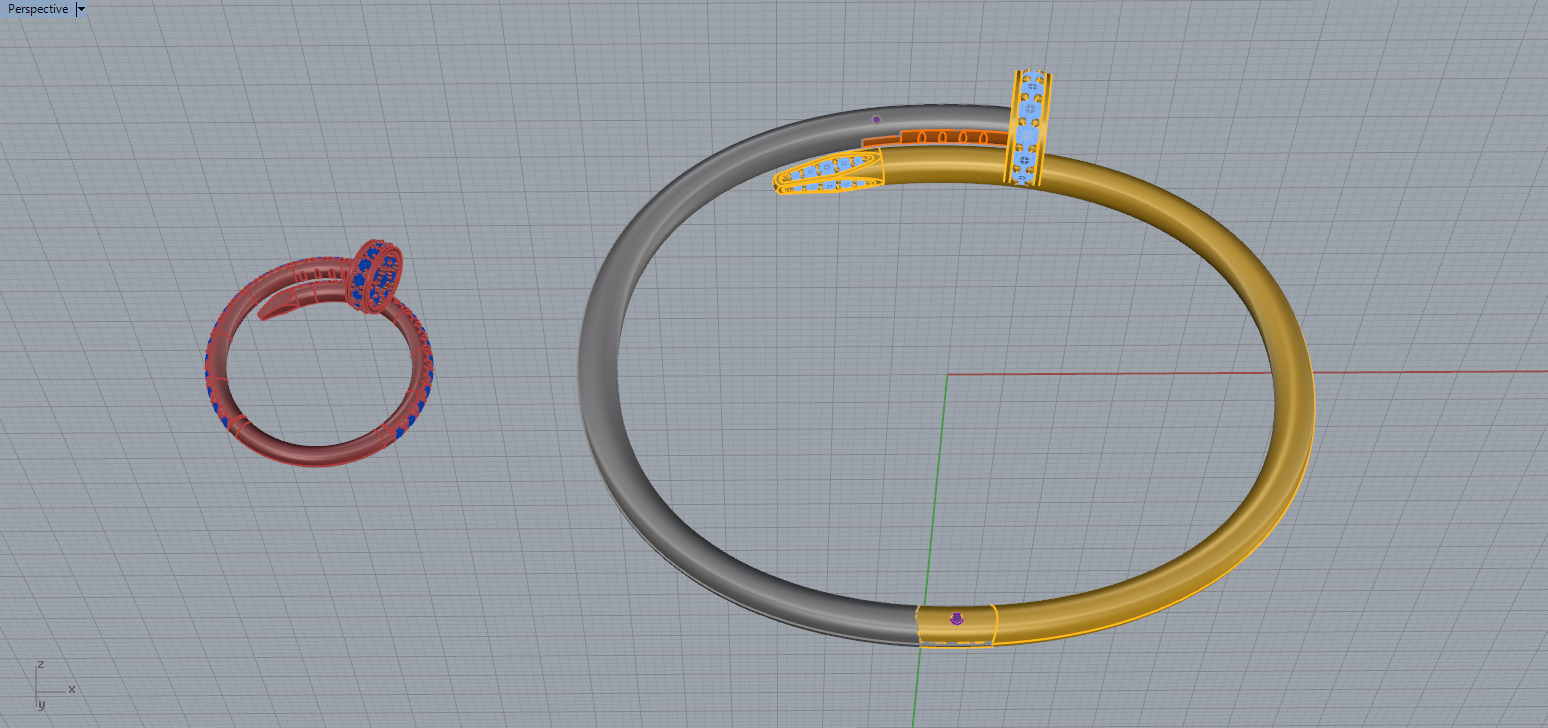Click the diamond-set nail head on bracelet
1548x728 pixels.
click(x=1030, y=128)
